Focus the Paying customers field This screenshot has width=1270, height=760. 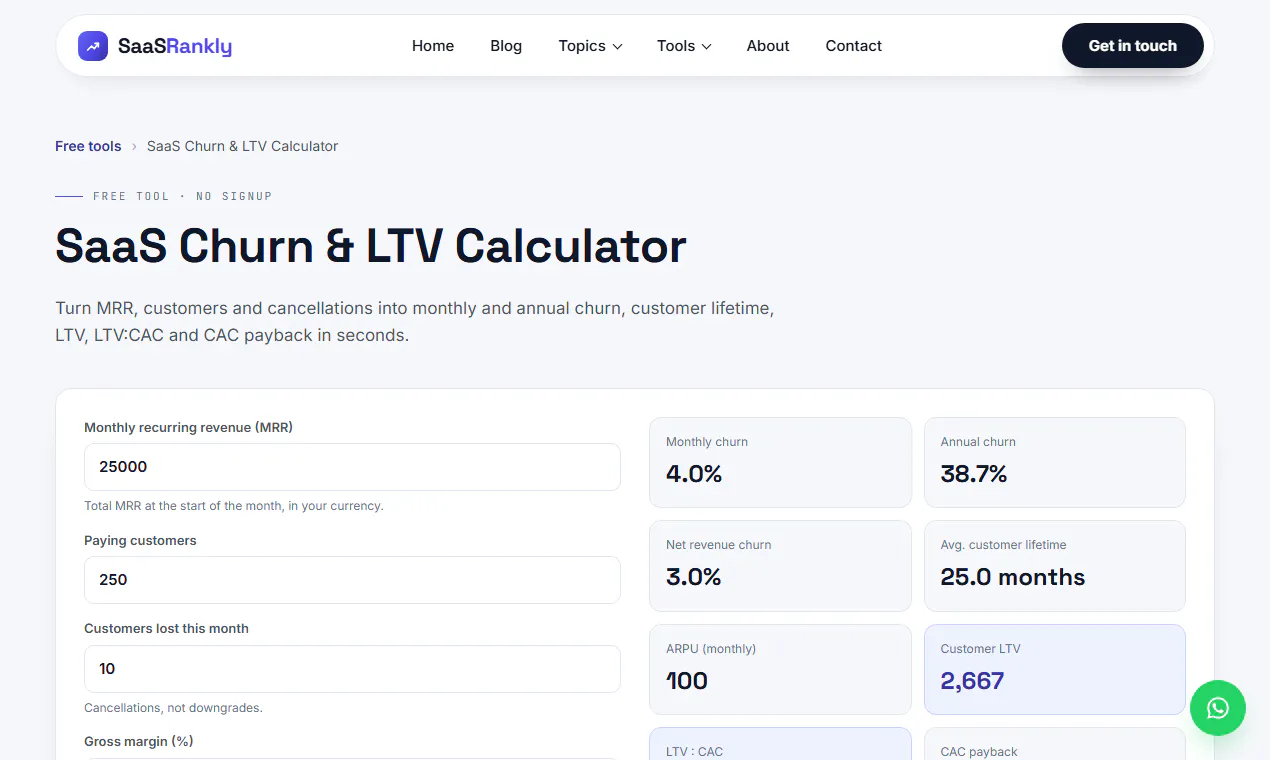352,580
